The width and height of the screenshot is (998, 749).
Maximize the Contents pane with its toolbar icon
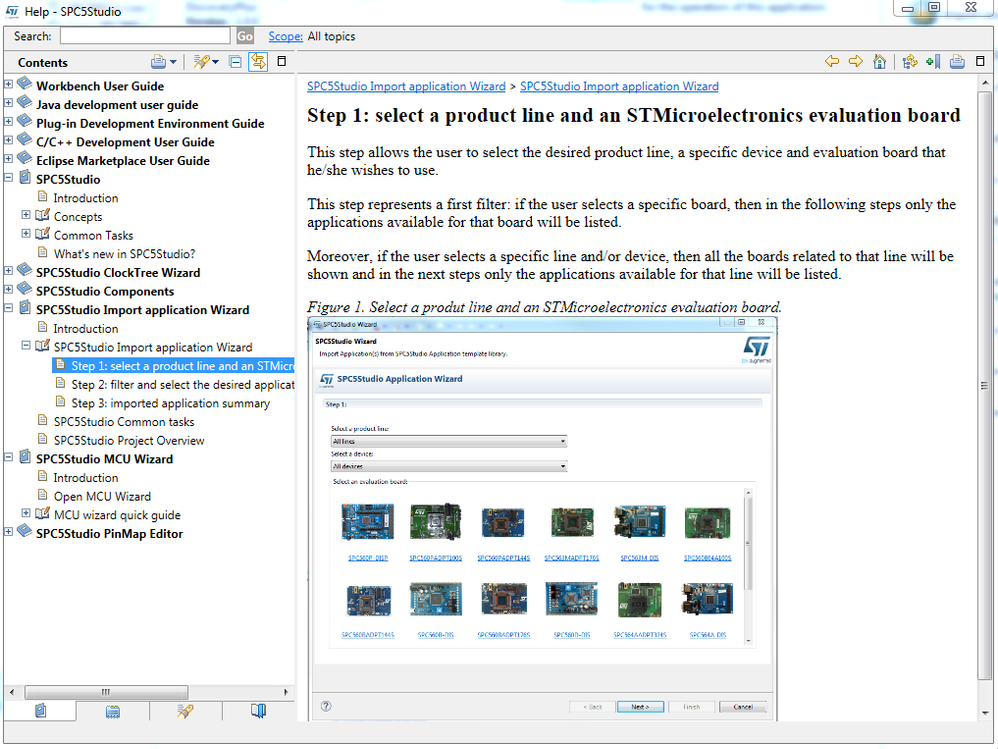point(281,61)
